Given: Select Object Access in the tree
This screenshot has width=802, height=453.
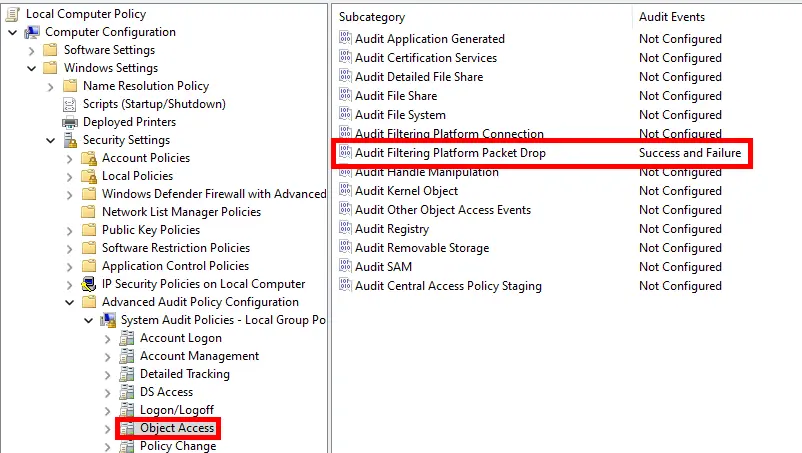Looking at the screenshot, I should (177, 428).
